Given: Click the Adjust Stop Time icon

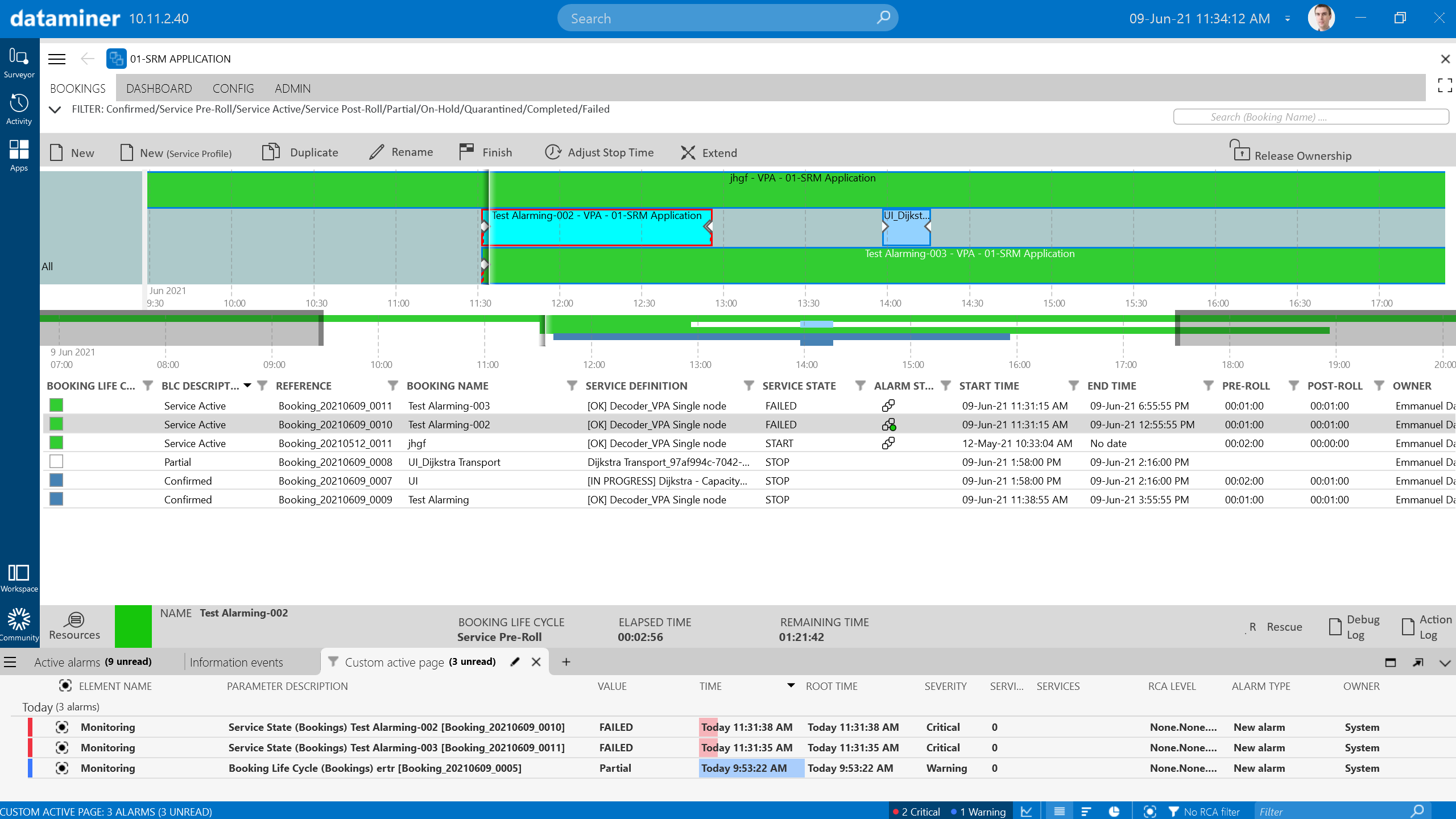Looking at the screenshot, I should [553, 152].
